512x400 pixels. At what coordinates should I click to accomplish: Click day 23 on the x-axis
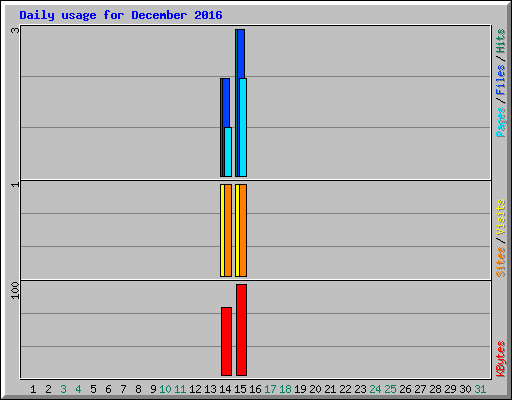coord(360,389)
